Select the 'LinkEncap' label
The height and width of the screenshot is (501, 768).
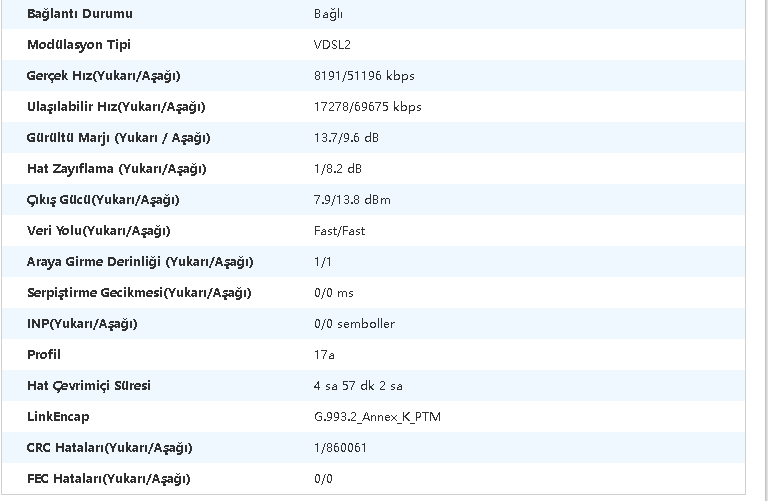point(58,417)
